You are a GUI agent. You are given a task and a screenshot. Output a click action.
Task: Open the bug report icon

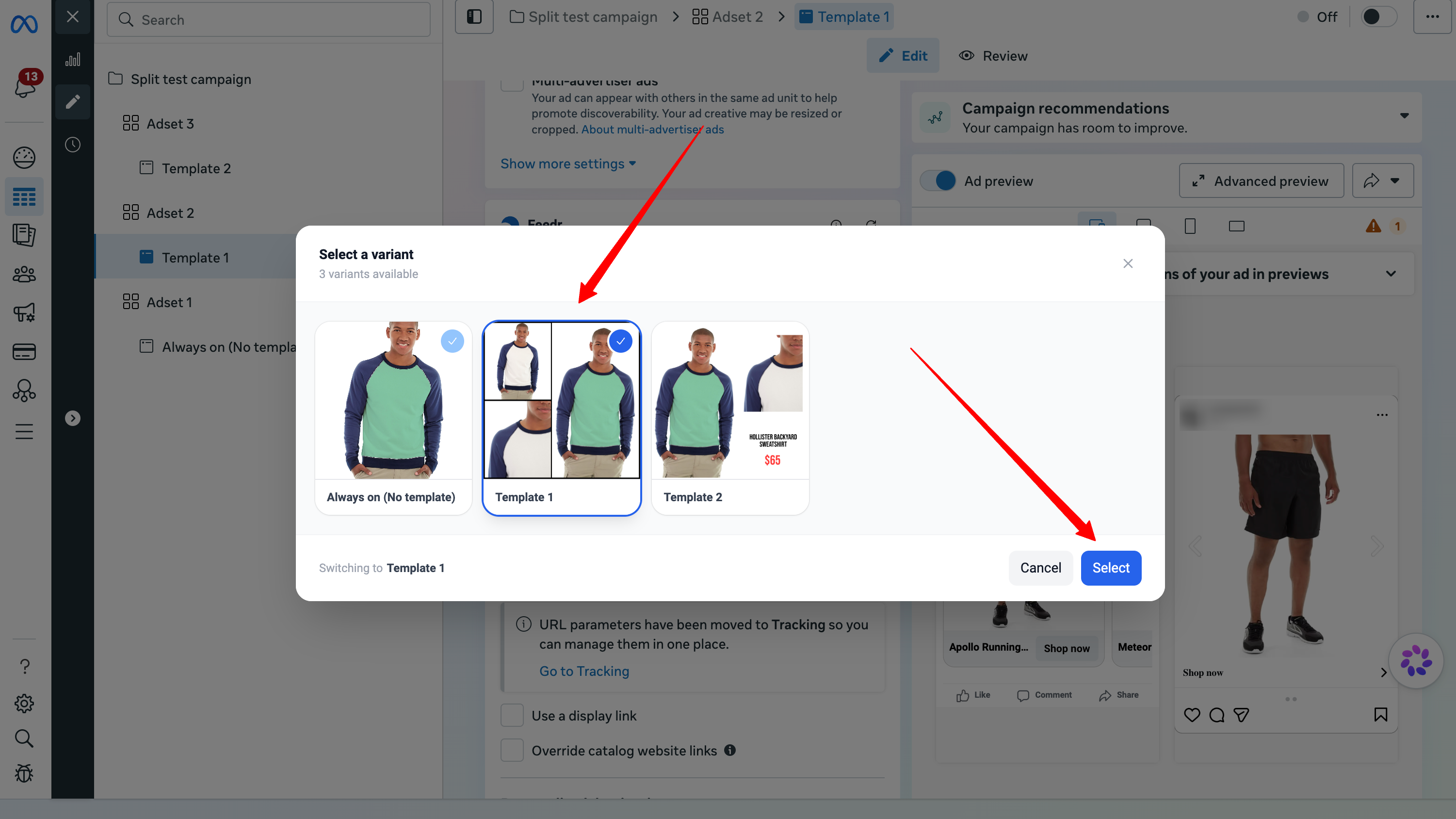(24, 773)
